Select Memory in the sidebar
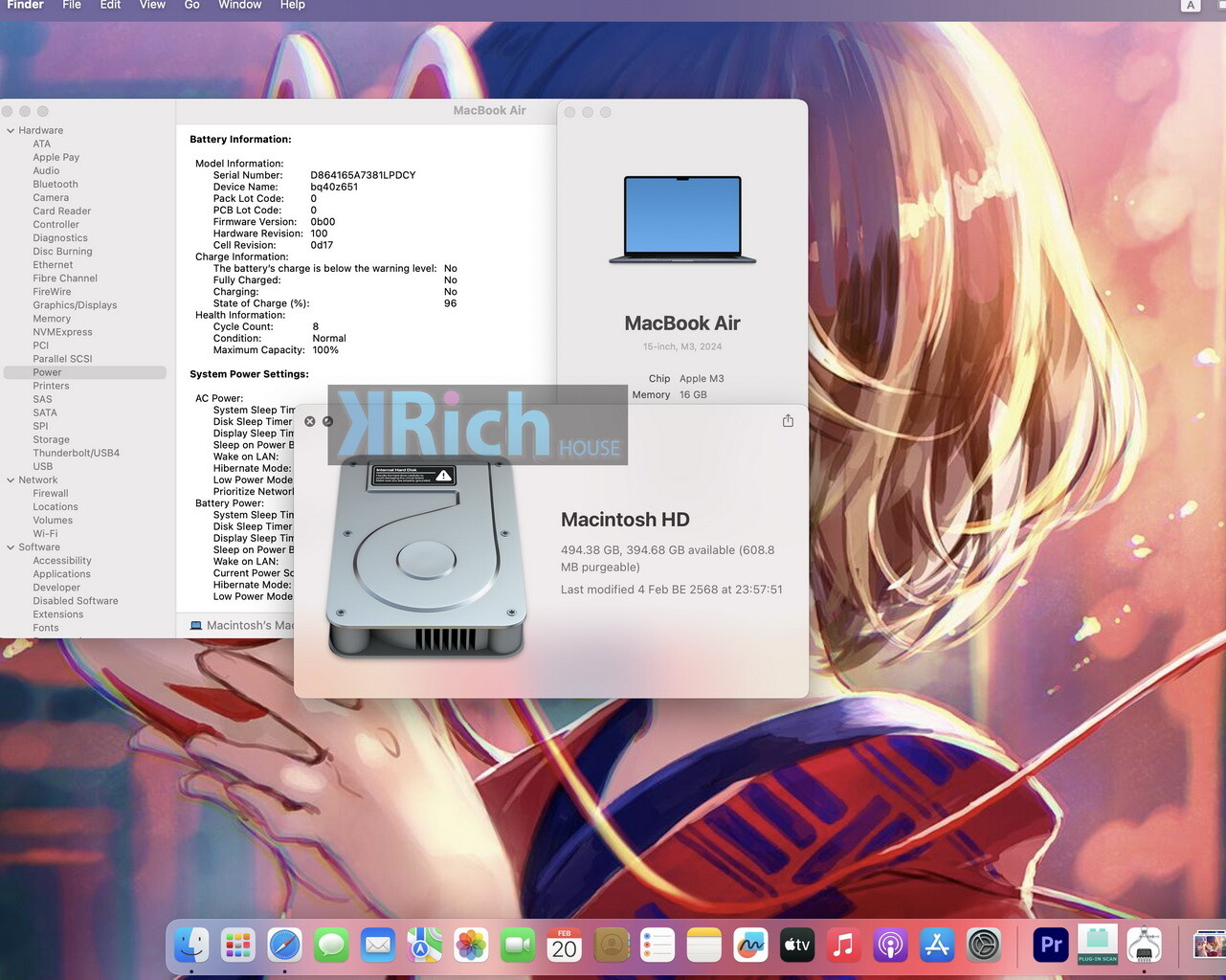 click(x=52, y=319)
